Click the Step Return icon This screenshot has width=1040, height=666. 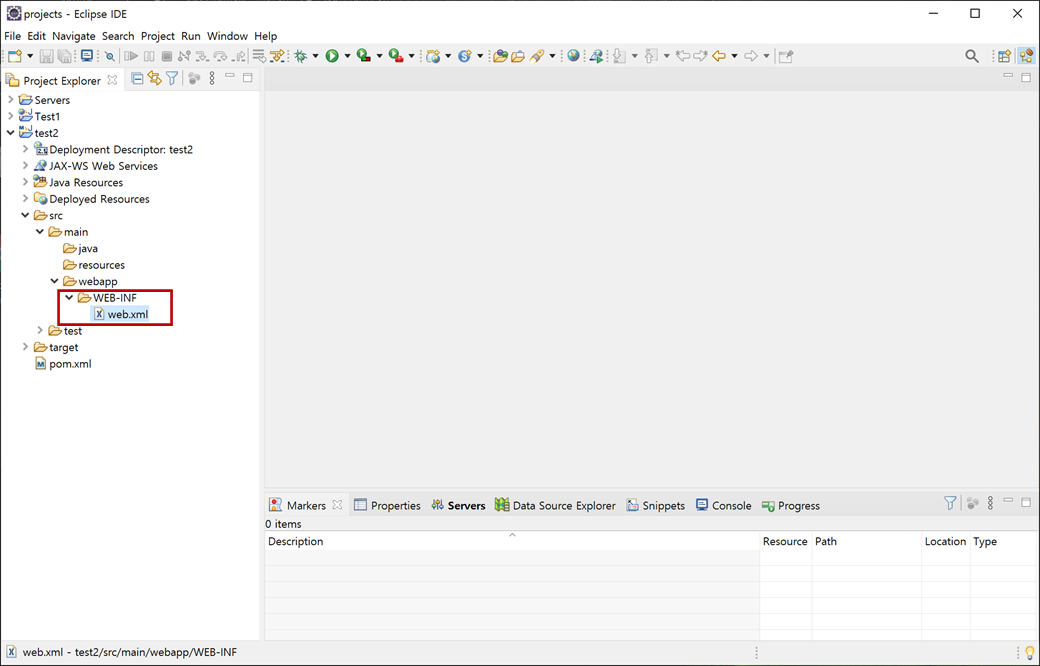pyautogui.click(x=239, y=56)
